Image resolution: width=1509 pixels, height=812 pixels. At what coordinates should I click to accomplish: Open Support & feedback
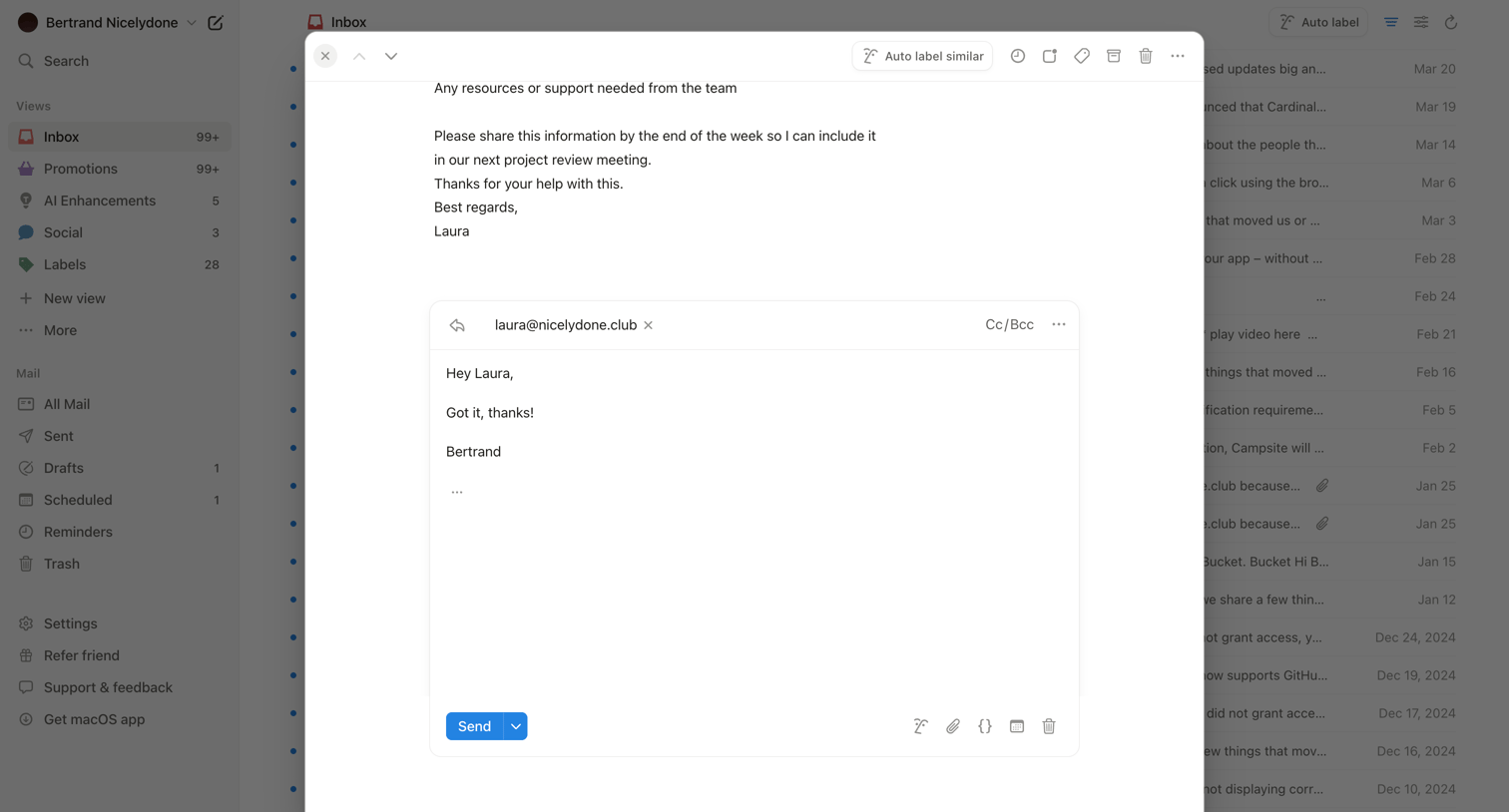click(x=120, y=687)
